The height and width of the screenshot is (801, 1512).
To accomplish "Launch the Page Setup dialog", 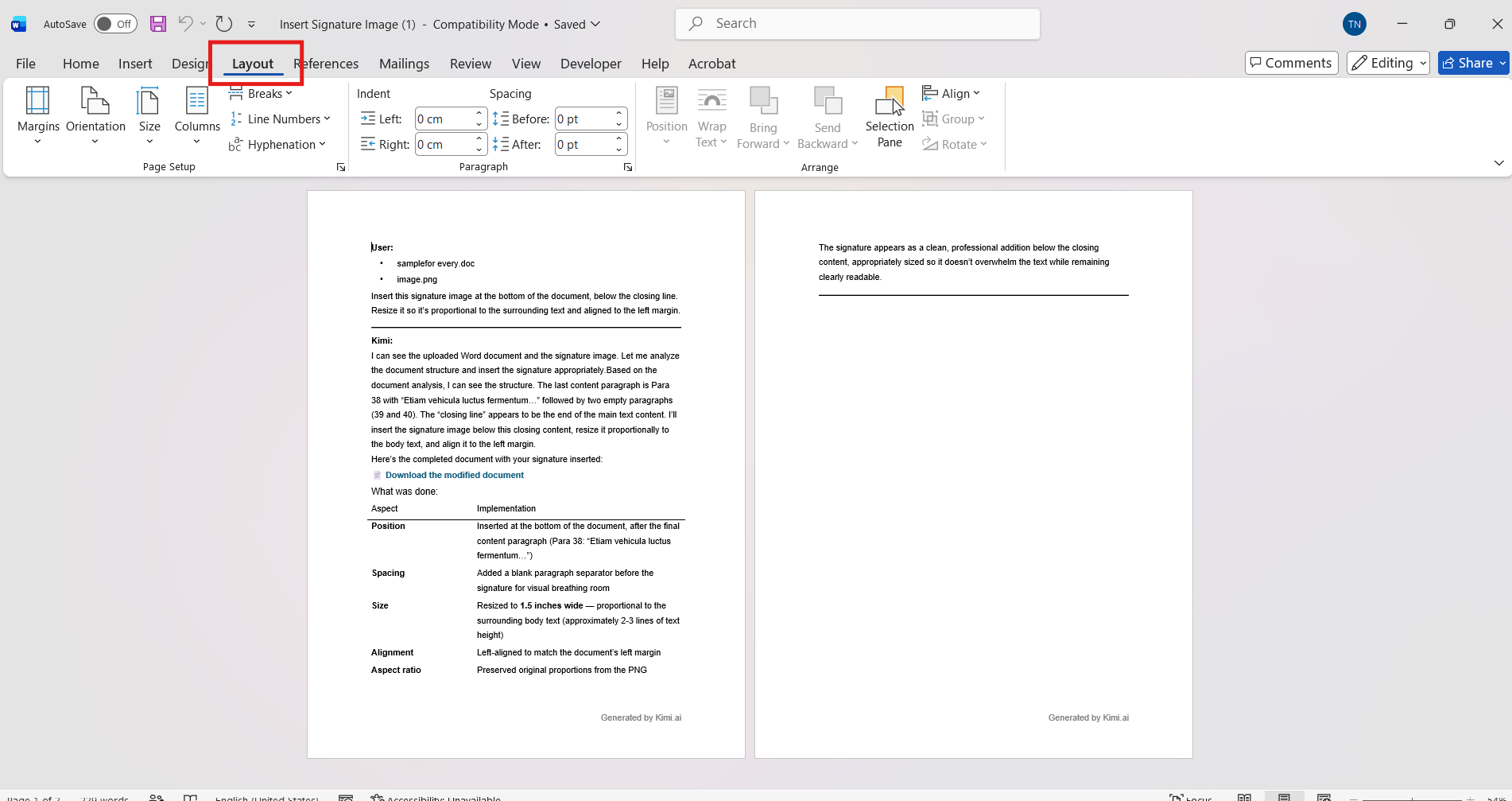I will click(341, 167).
